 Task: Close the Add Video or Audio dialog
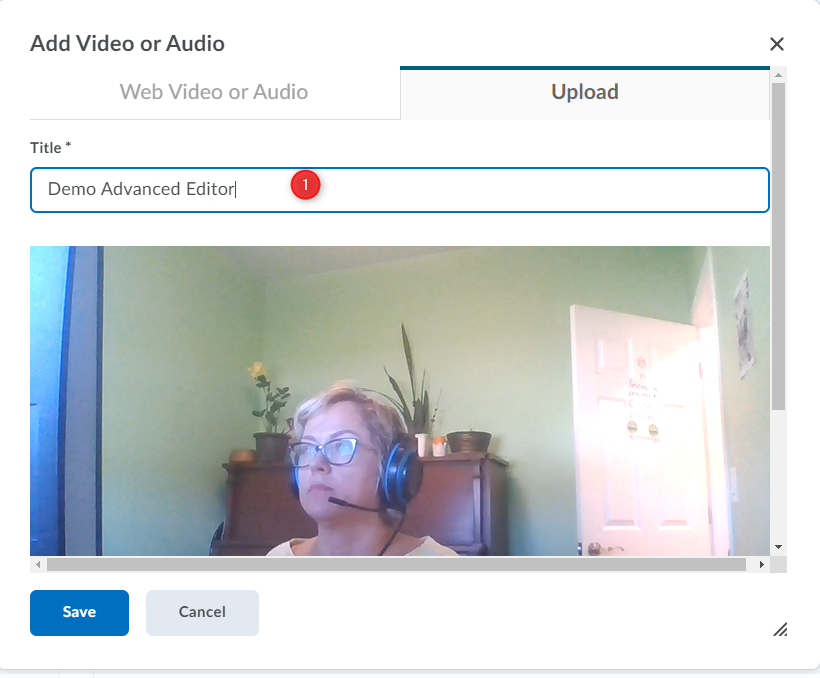pos(776,44)
